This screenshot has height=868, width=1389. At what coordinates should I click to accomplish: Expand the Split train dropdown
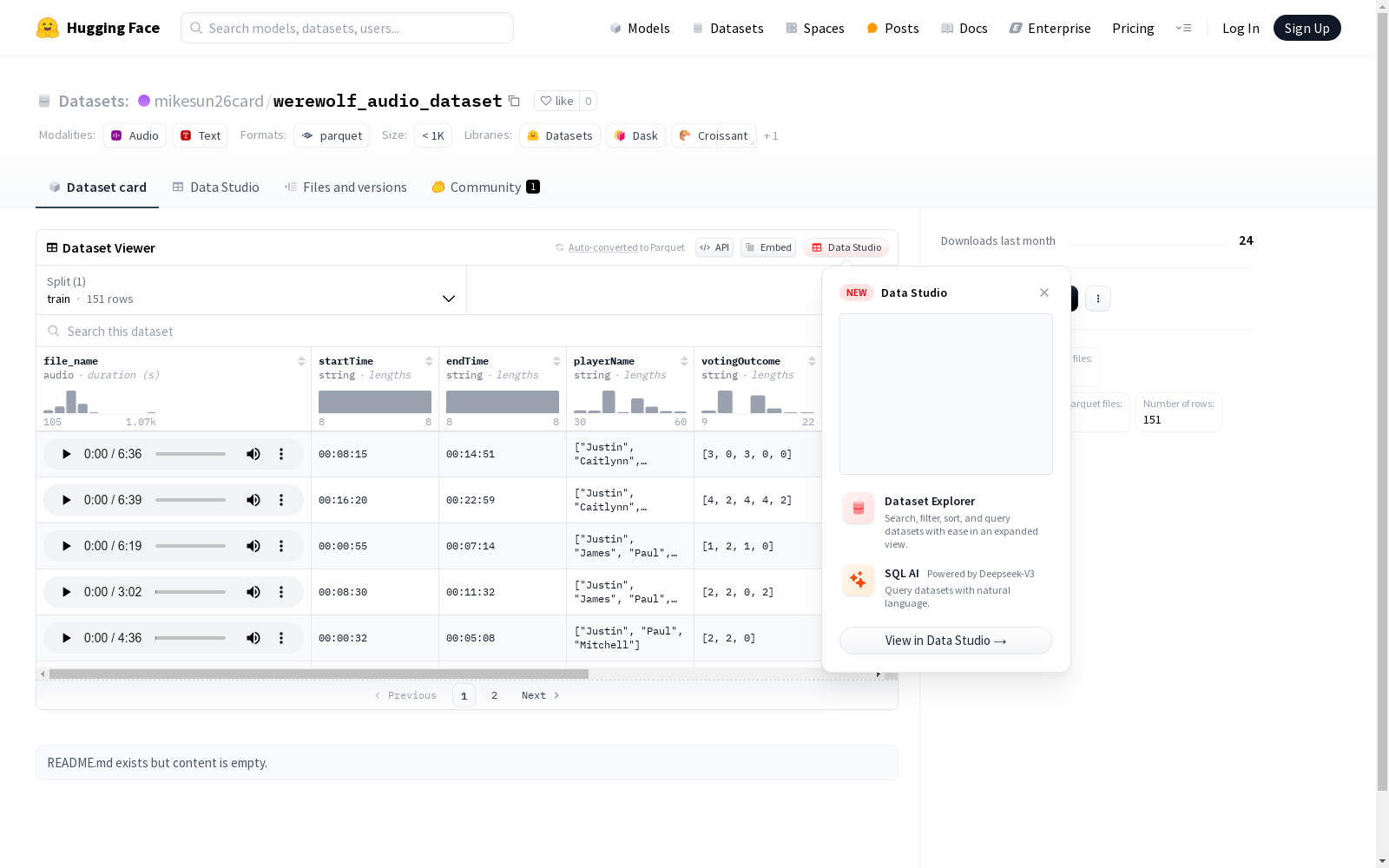[x=252, y=290]
